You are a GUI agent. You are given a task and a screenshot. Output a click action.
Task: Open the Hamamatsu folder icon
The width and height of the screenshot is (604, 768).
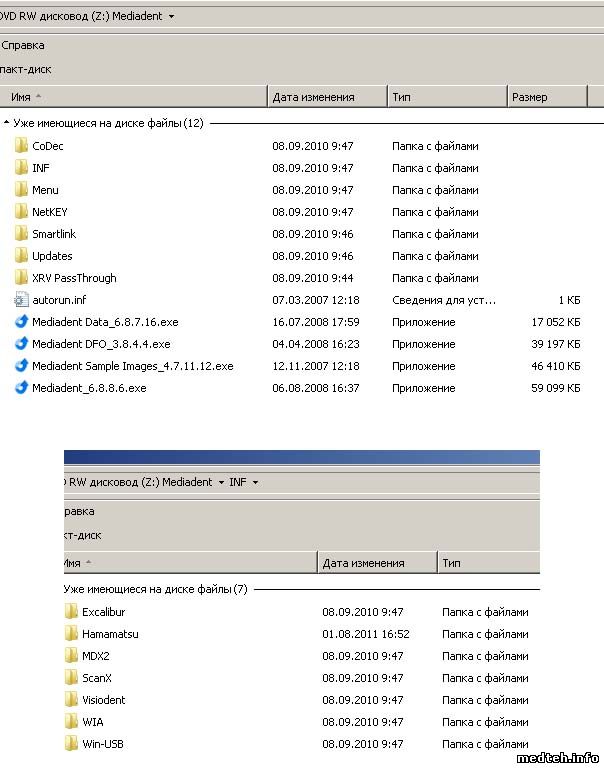point(71,634)
